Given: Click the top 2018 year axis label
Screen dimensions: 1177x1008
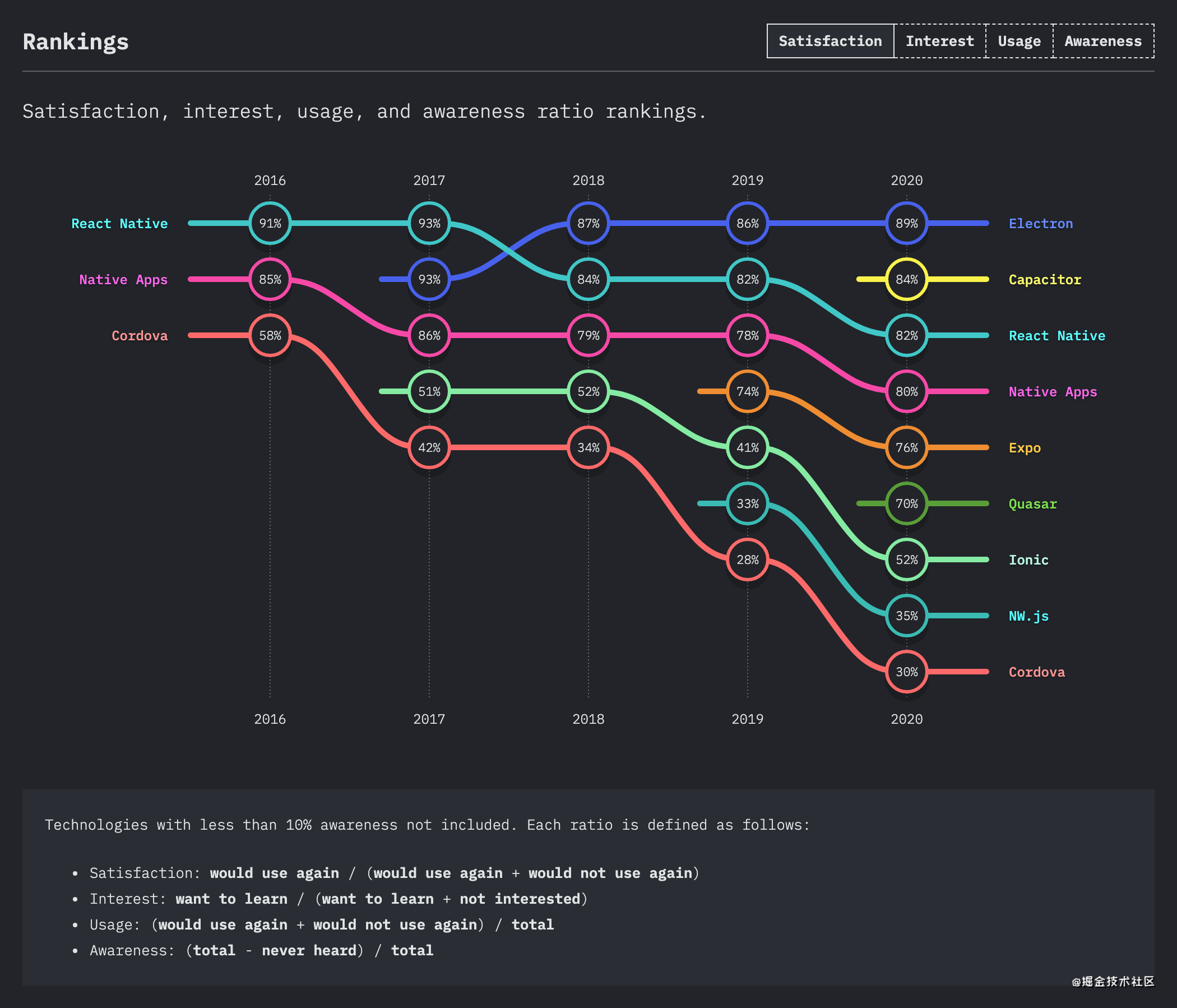Looking at the screenshot, I should point(588,181).
